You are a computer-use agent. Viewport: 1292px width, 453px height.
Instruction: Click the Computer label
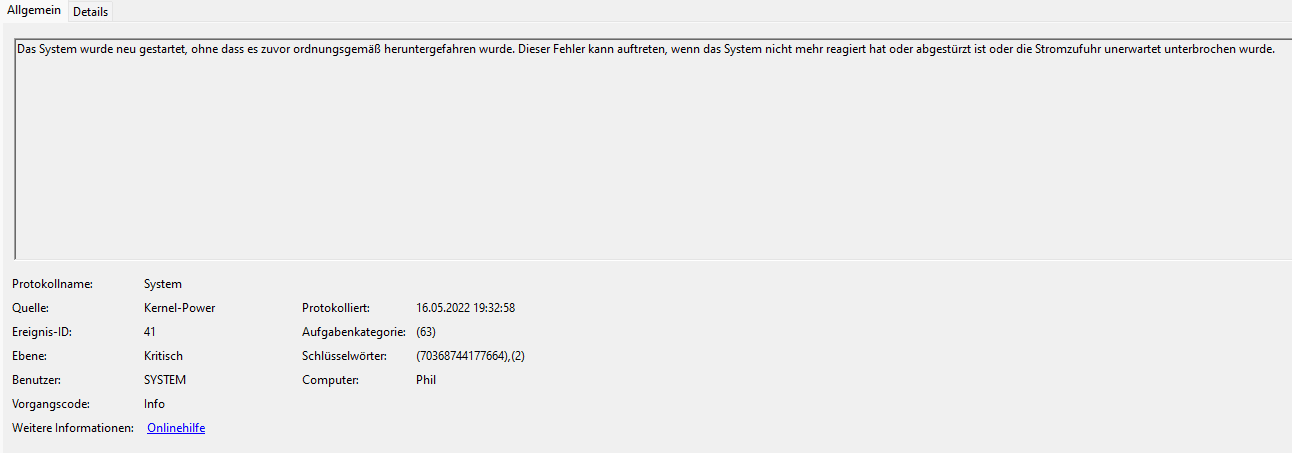pyautogui.click(x=330, y=380)
